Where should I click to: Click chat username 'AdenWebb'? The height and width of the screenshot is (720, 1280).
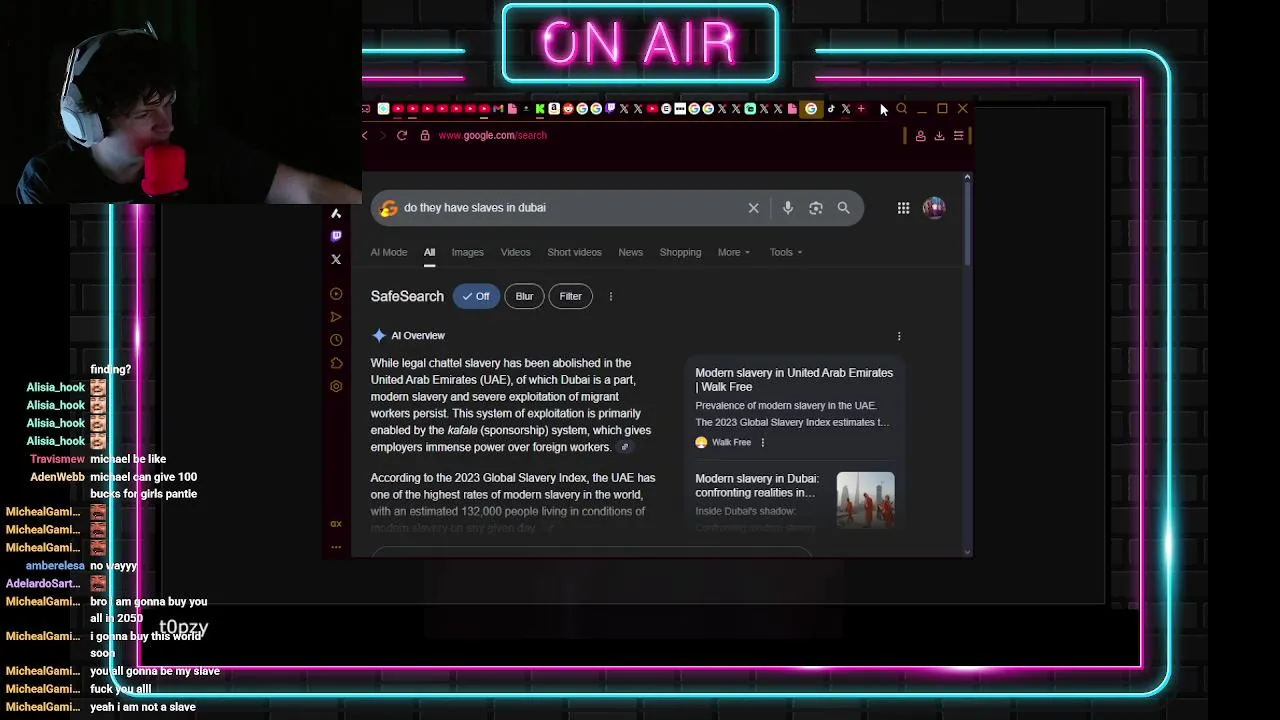(x=57, y=477)
